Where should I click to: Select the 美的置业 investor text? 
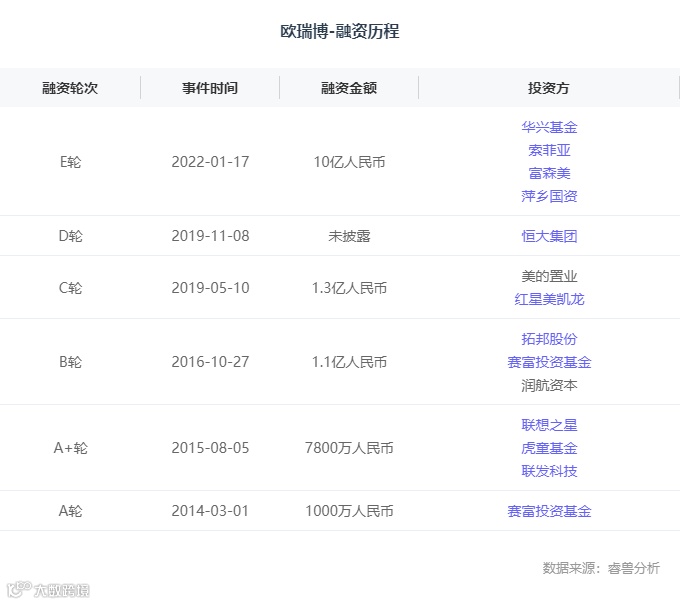point(549,276)
